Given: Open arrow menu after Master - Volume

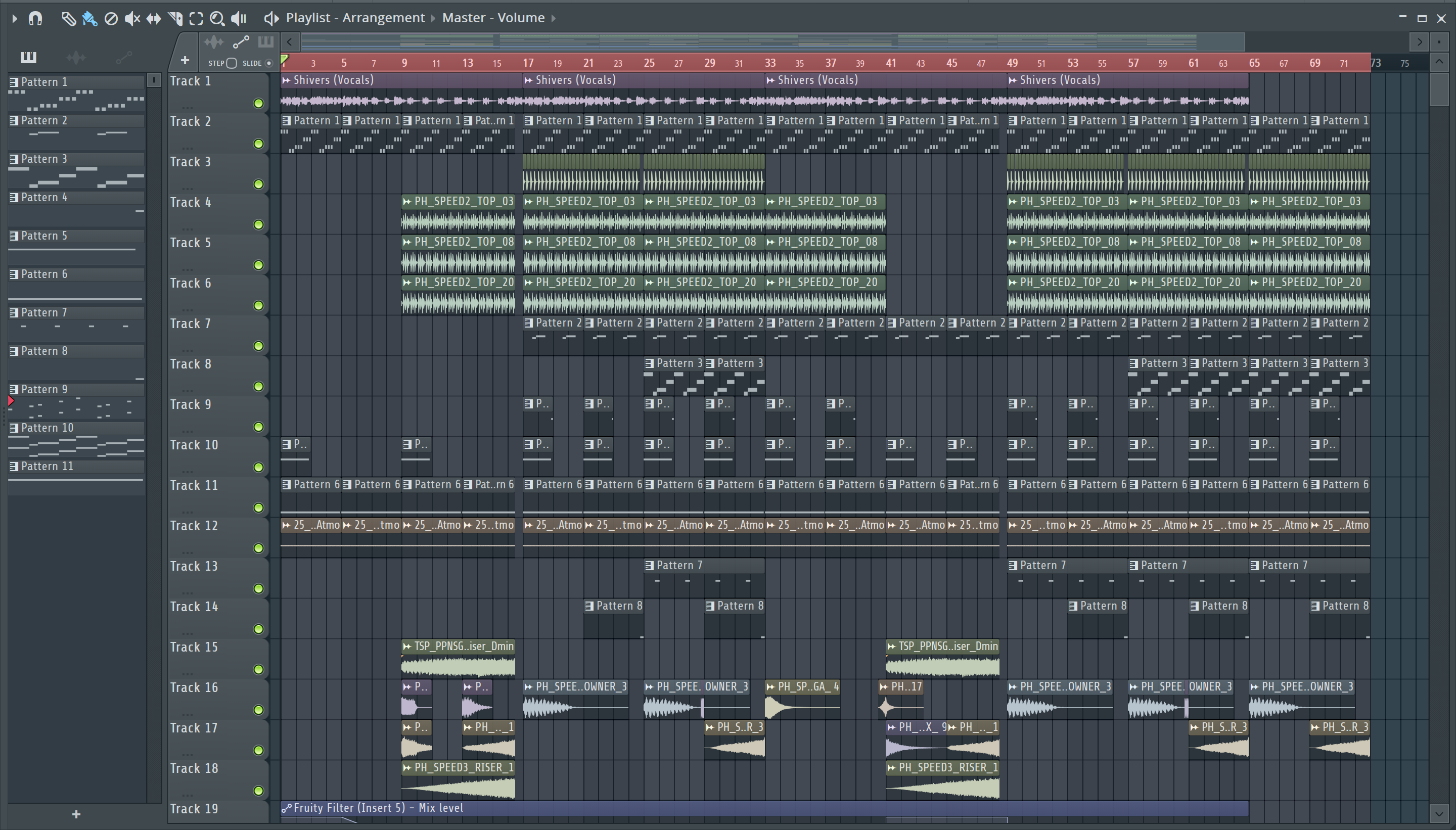Looking at the screenshot, I should click(x=553, y=18).
